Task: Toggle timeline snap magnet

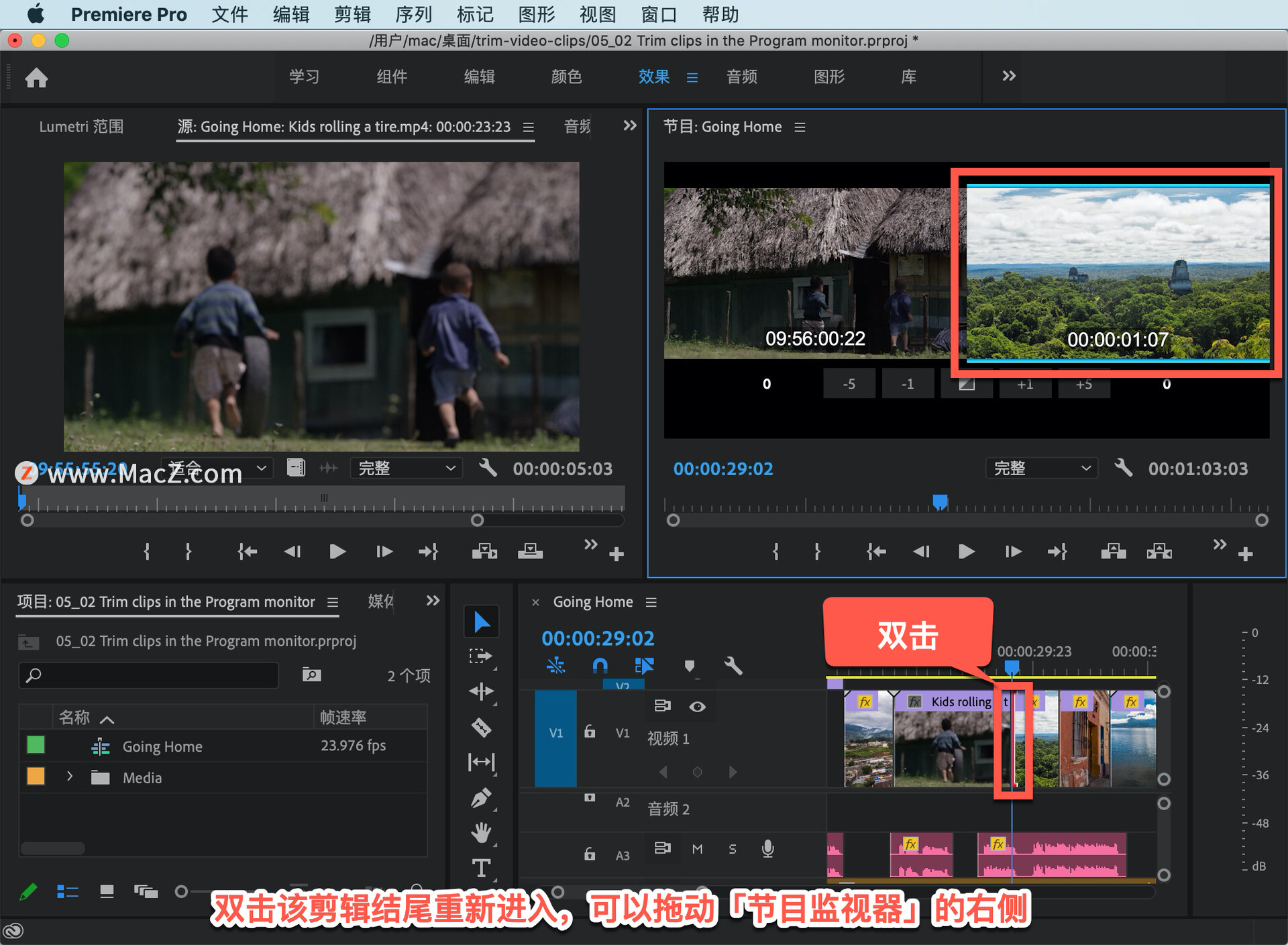Action: pos(600,666)
